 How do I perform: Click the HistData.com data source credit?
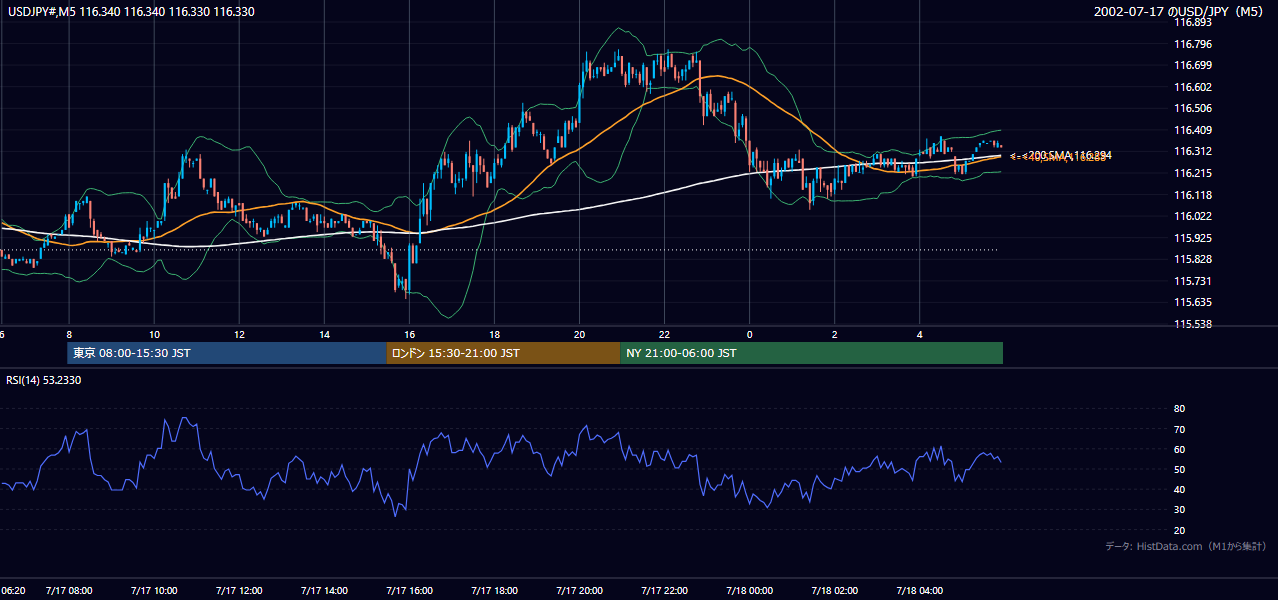pos(1185,546)
